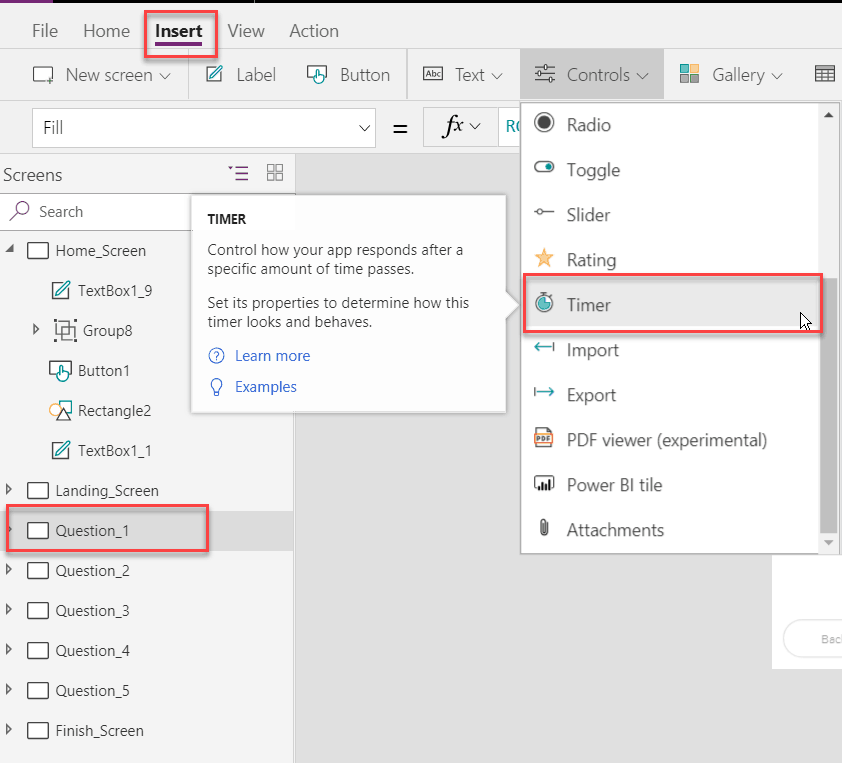Select Group8 in the tree
The width and height of the screenshot is (842, 763).
[107, 331]
